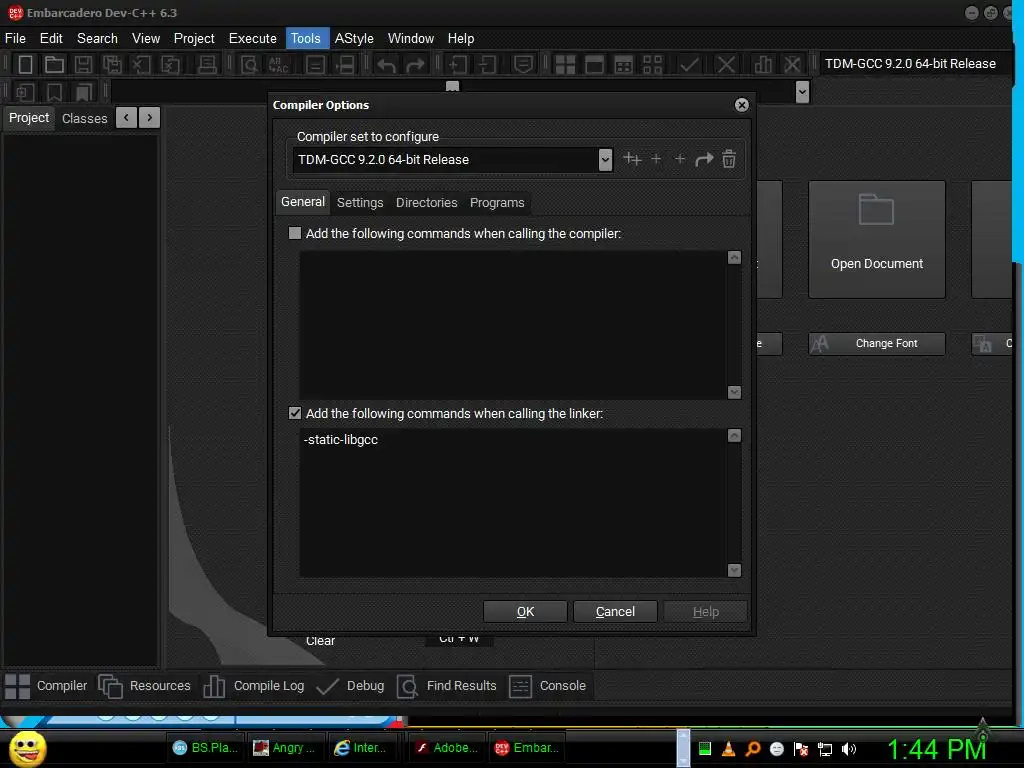This screenshot has height=768, width=1024.
Task: Click the rename compiler set arrow icon
Action: tap(704, 159)
